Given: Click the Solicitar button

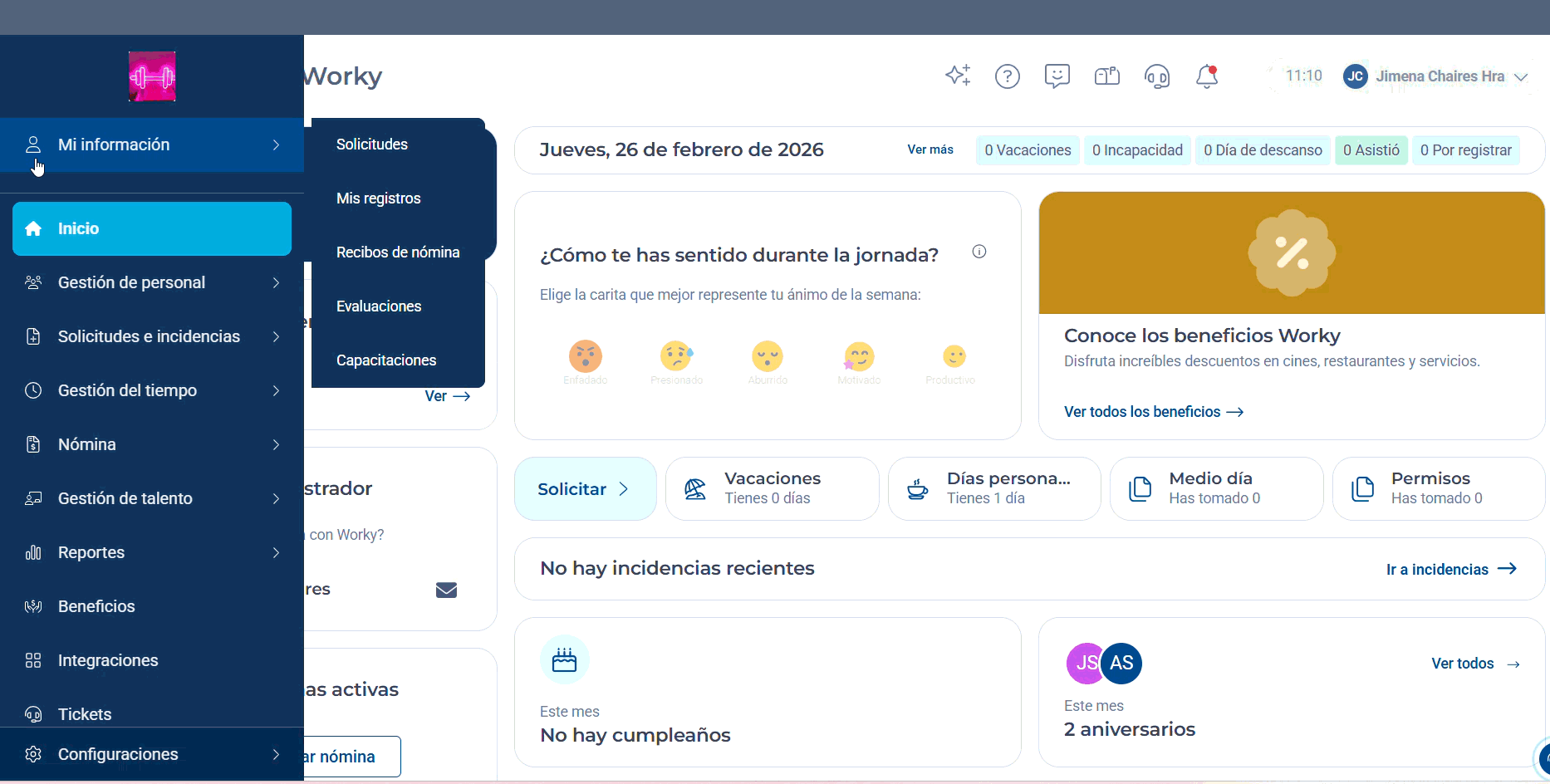Looking at the screenshot, I should [586, 489].
